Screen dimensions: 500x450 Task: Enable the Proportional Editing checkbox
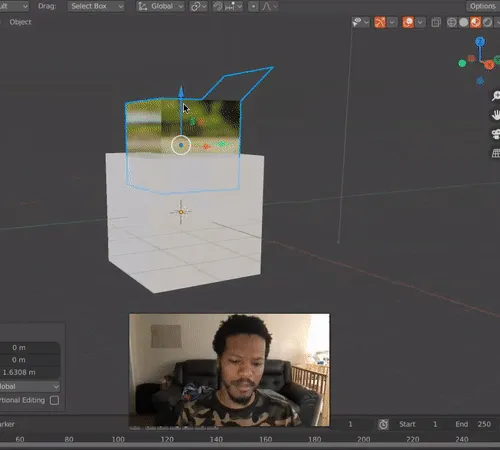tap(54, 400)
